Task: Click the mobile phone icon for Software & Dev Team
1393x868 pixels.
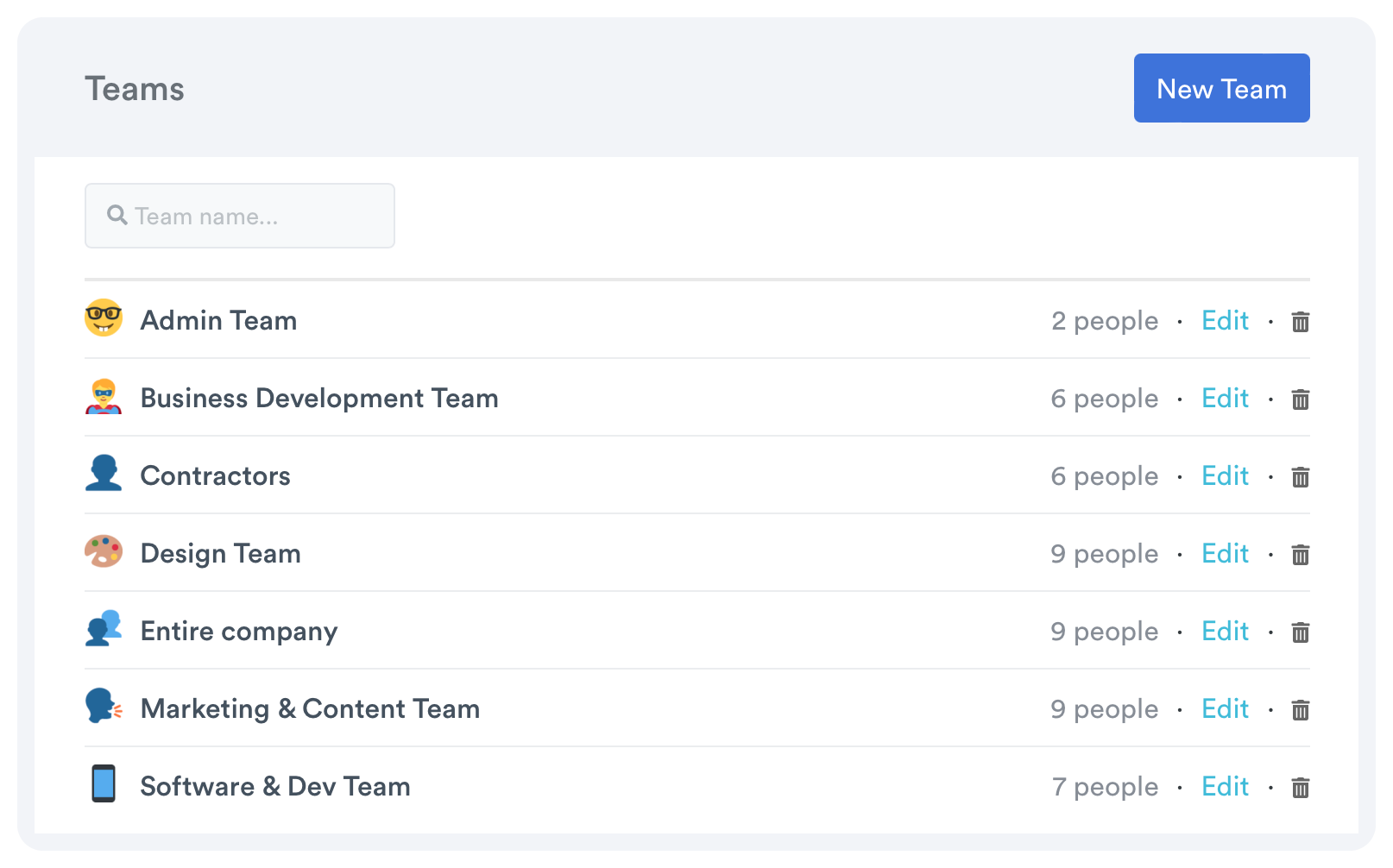Action: 104,783
